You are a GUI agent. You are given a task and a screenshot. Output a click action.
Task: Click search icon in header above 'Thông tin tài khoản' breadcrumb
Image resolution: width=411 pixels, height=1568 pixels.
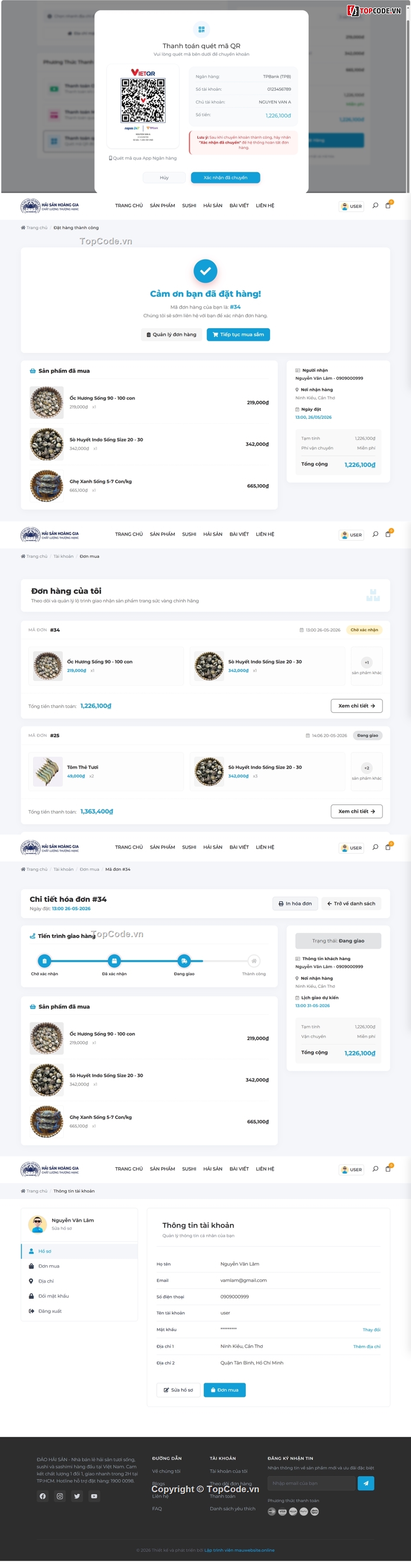pyautogui.click(x=375, y=1169)
